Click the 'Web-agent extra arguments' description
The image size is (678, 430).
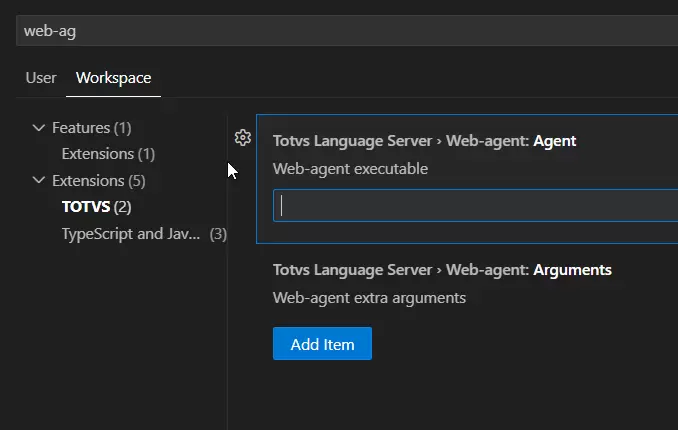tap(369, 297)
